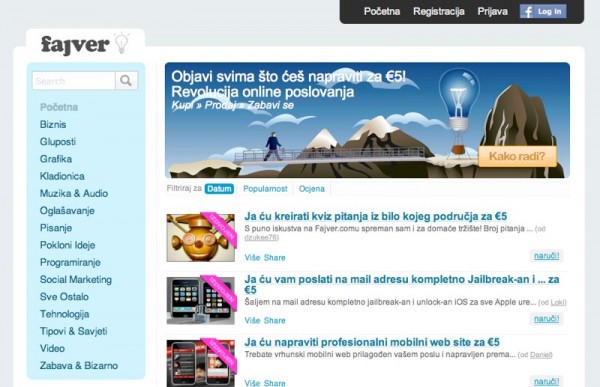Click the Fajver logo with lightbulb

[85, 44]
